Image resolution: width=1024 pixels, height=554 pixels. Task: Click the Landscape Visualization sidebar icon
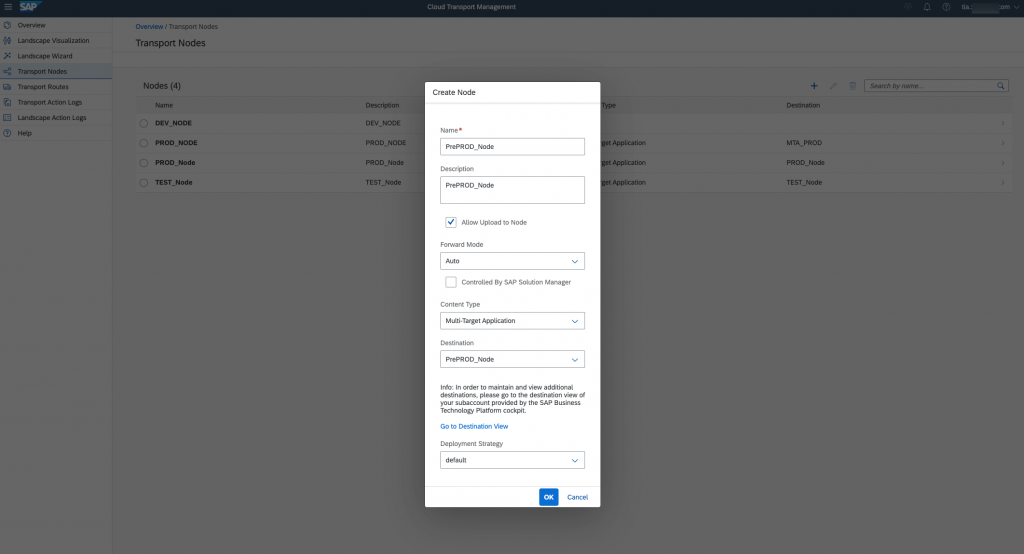pyautogui.click(x=7, y=41)
